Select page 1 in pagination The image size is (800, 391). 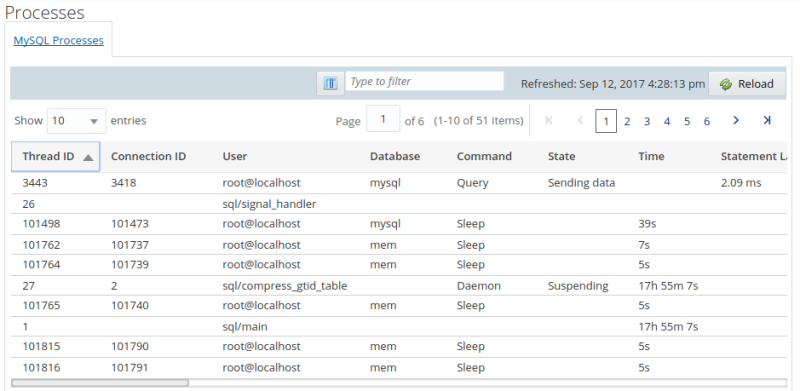(x=606, y=121)
